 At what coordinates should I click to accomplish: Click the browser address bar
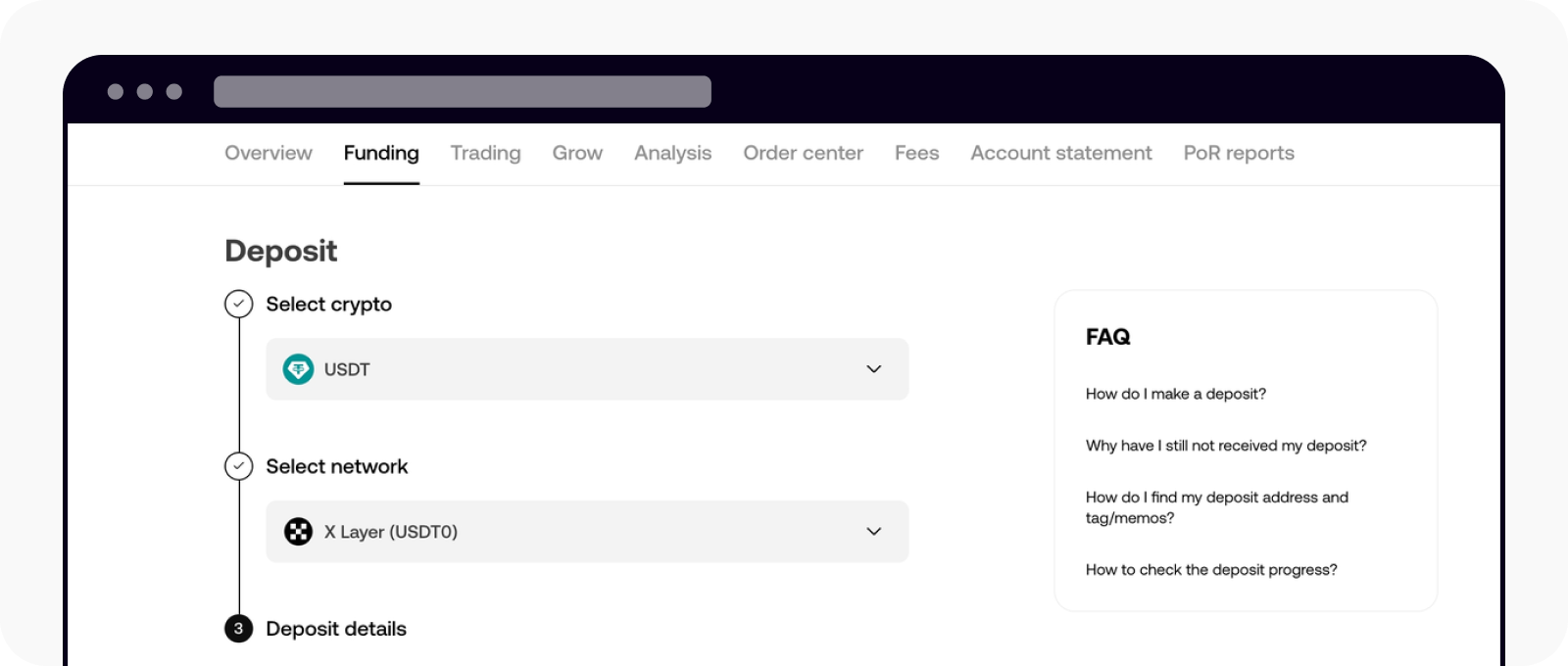(463, 92)
